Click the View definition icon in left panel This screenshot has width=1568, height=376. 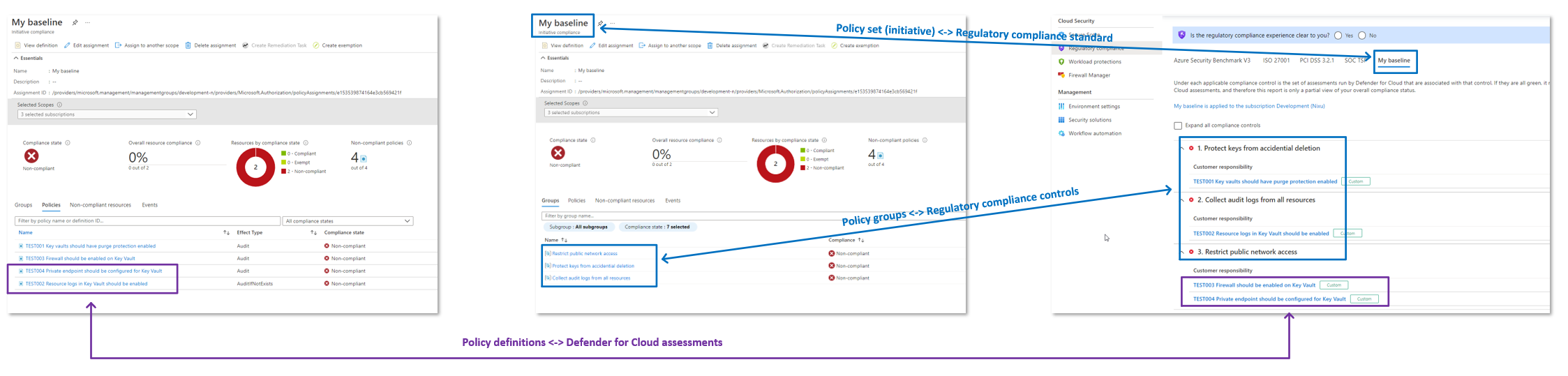17,45
